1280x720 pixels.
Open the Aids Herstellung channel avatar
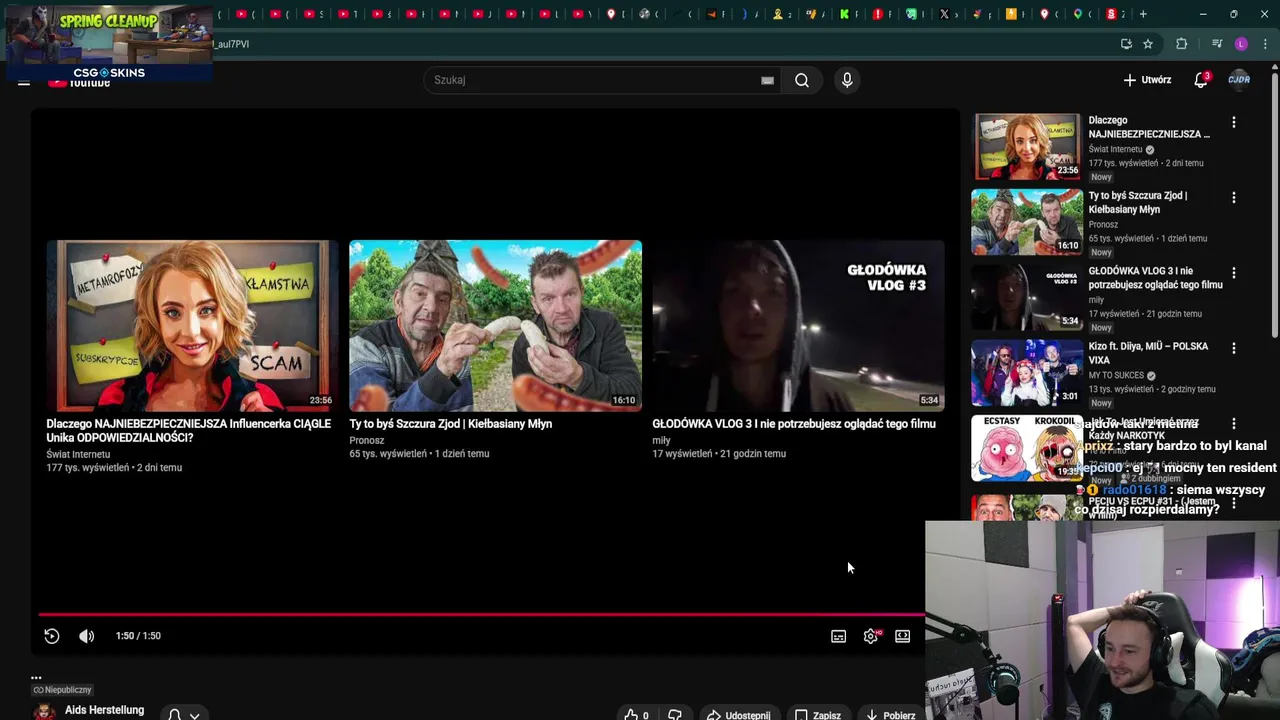pos(44,712)
